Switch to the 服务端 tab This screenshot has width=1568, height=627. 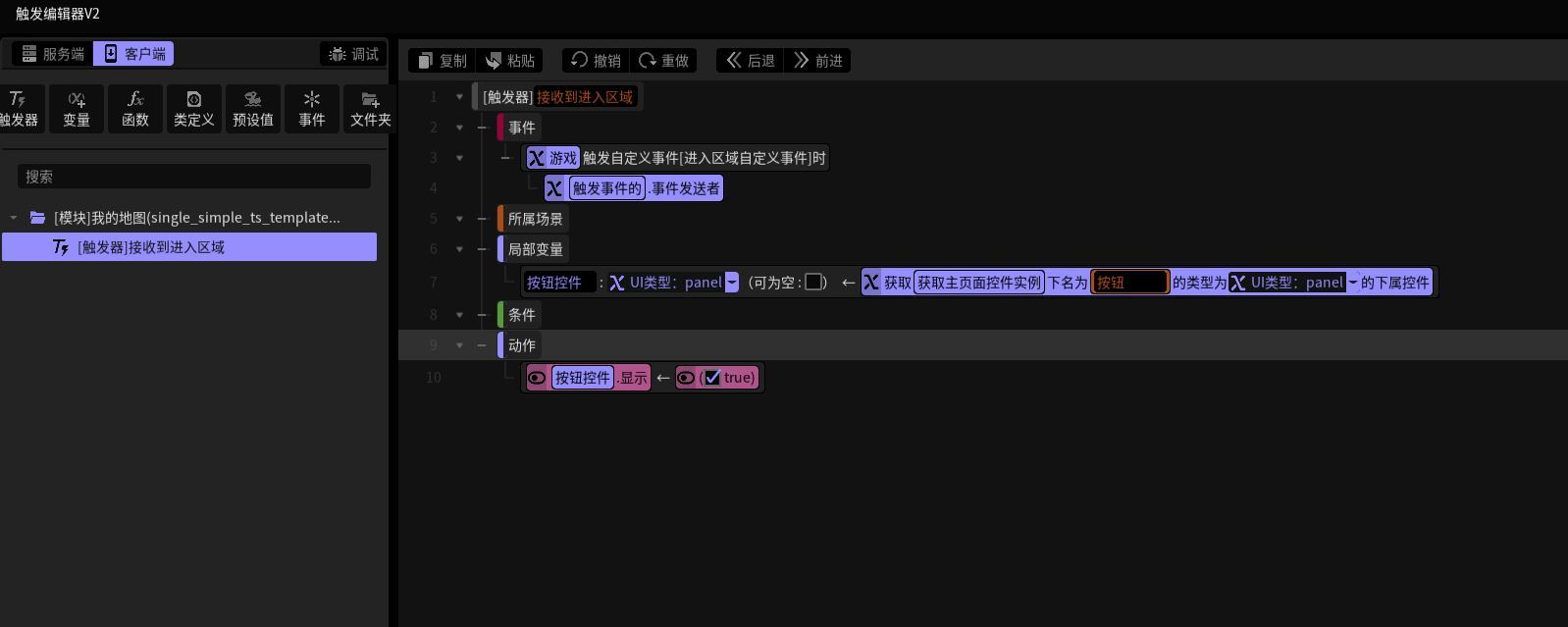53,54
